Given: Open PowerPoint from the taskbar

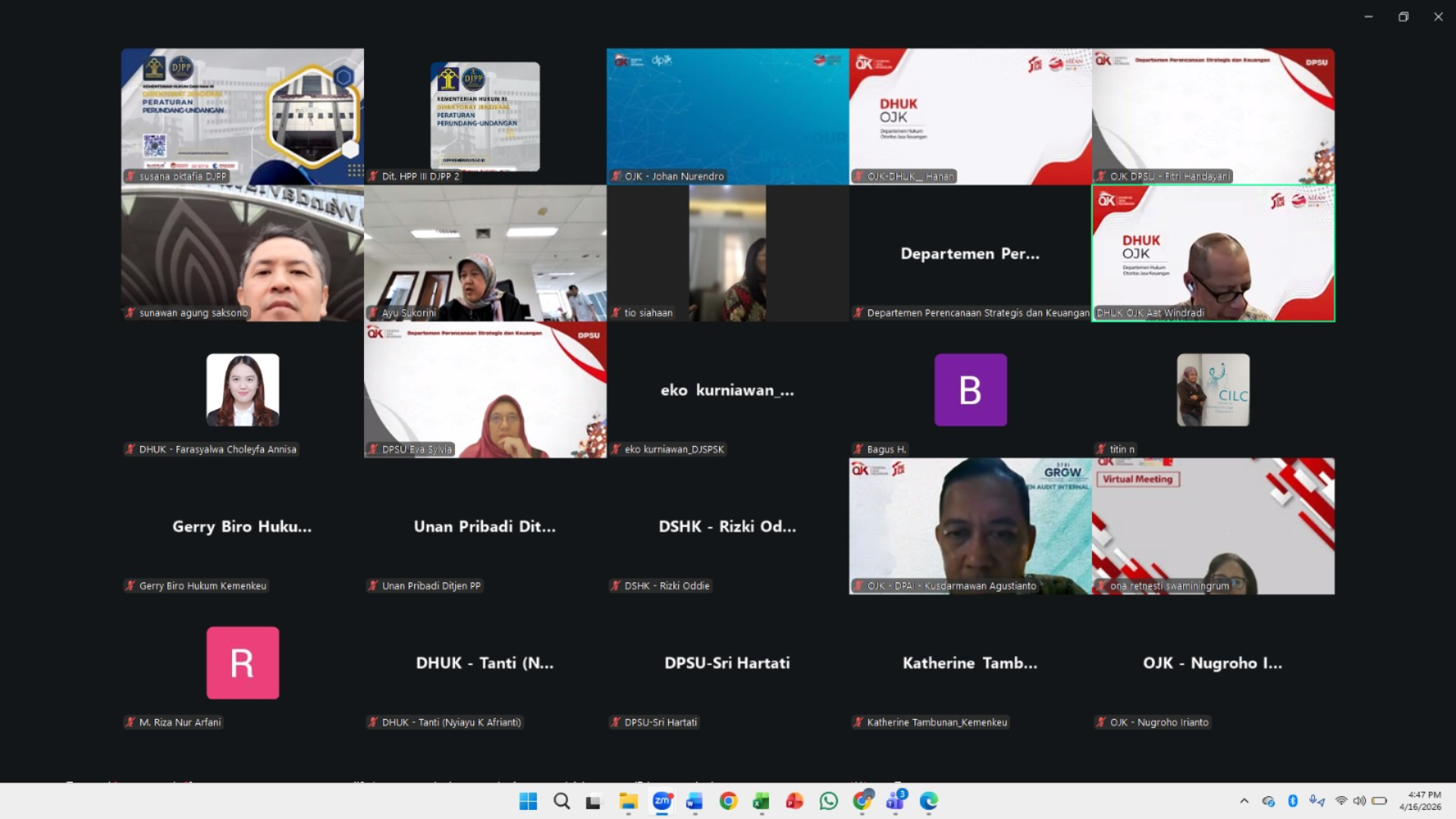Looking at the screenshot, I should coord(794,801).
